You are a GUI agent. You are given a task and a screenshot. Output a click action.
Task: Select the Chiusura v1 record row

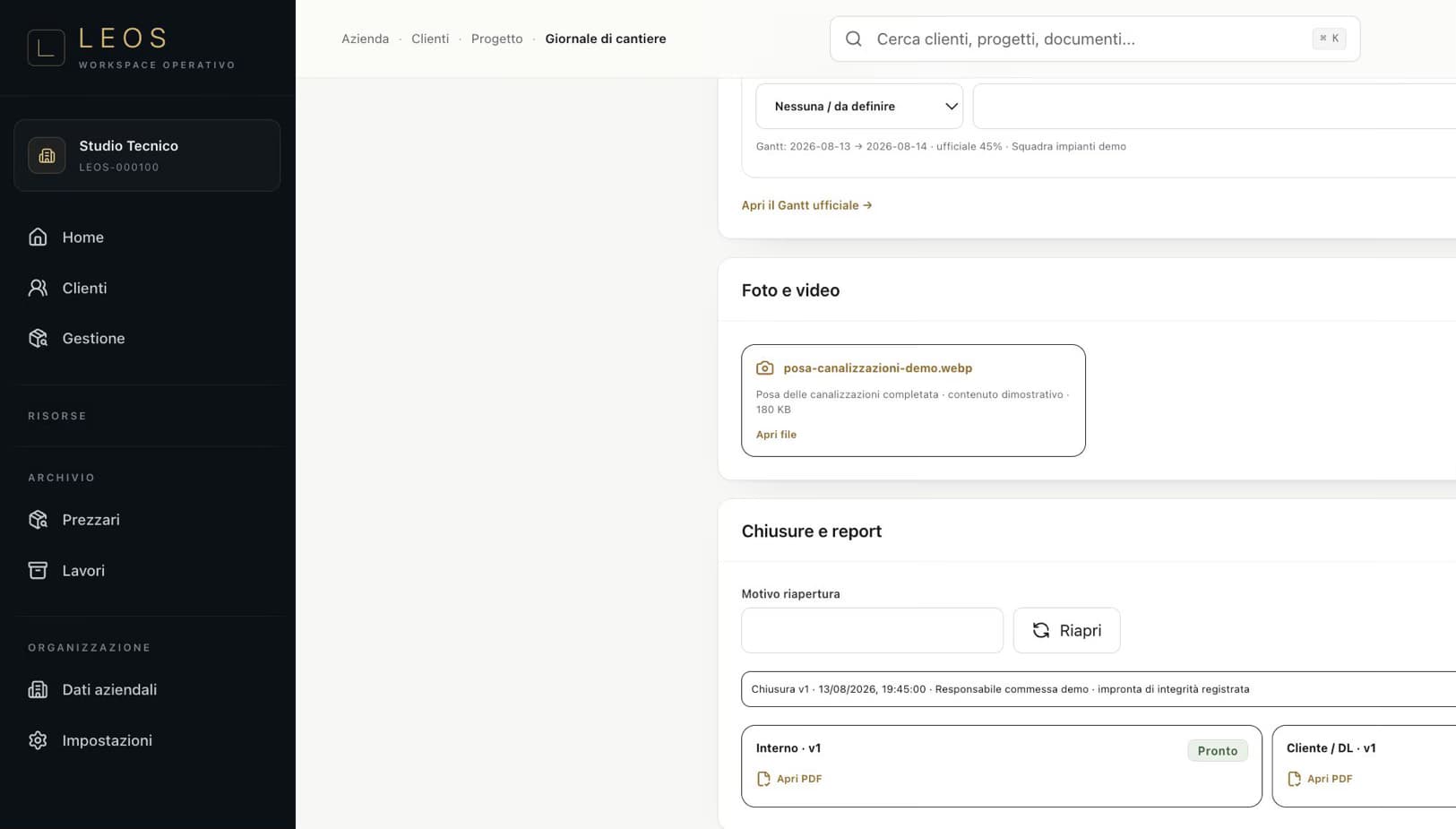pyautogui.click(x=1098, y=689)
